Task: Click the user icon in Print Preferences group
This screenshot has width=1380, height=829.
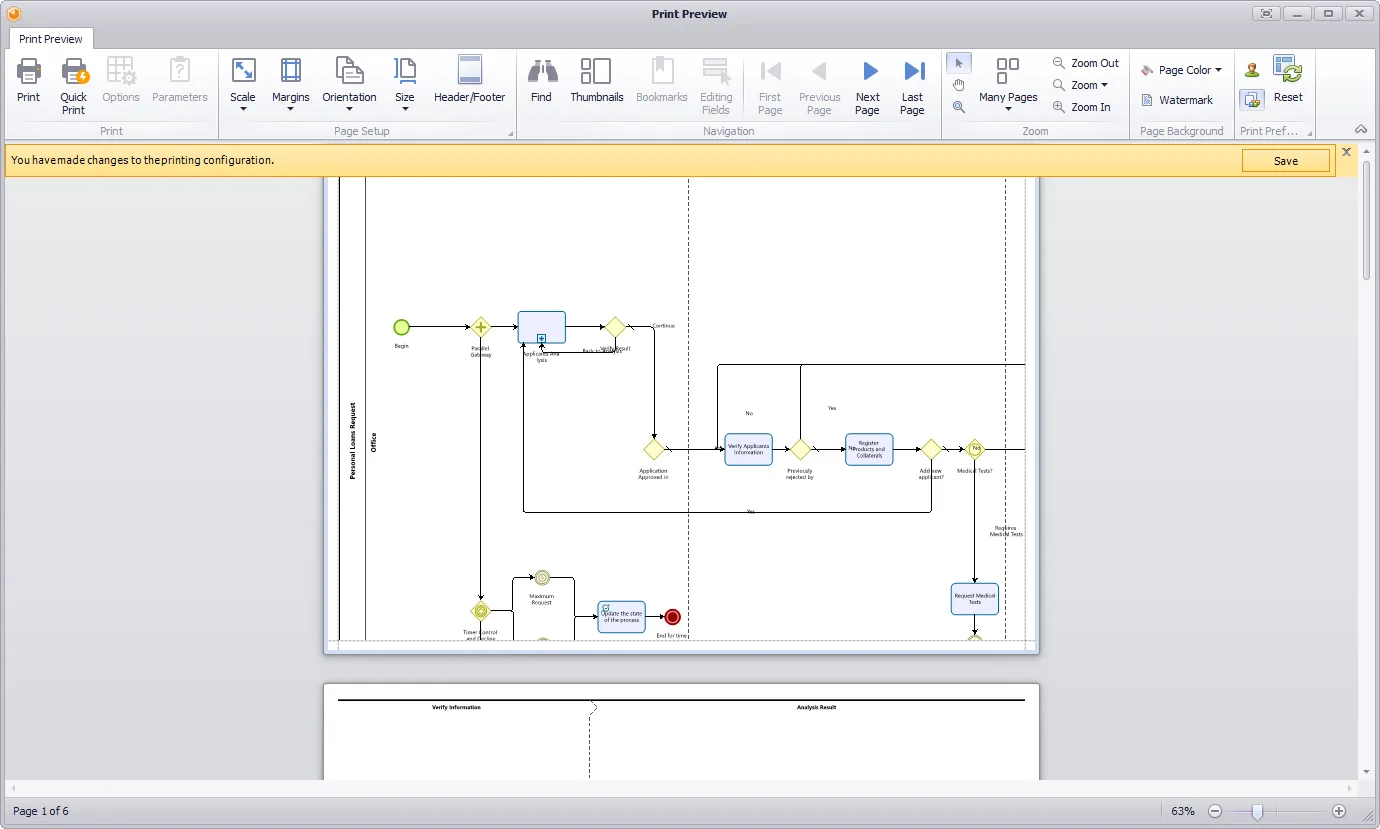Action: click(1252, 70)
